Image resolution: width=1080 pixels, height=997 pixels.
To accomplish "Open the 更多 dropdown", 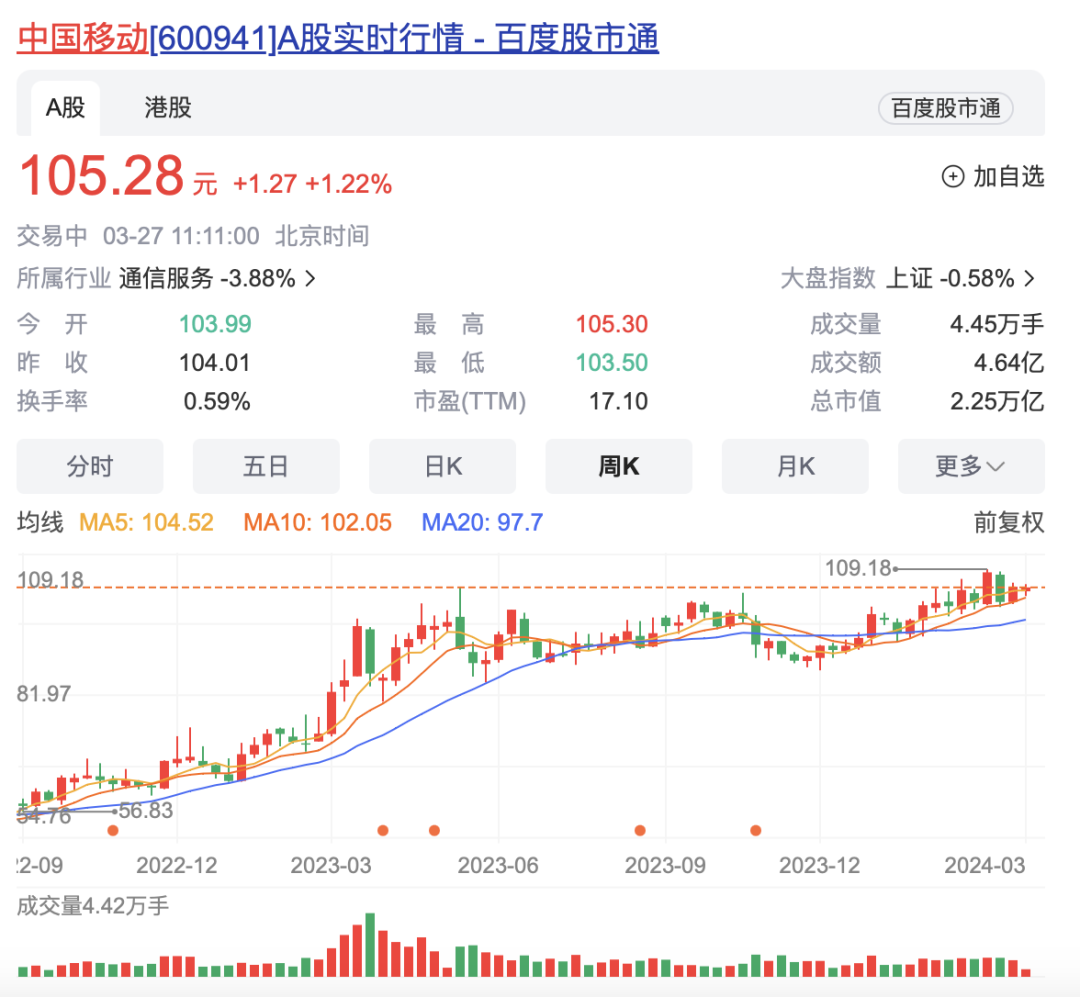I will pyautogui.click(x=971, y=466).
